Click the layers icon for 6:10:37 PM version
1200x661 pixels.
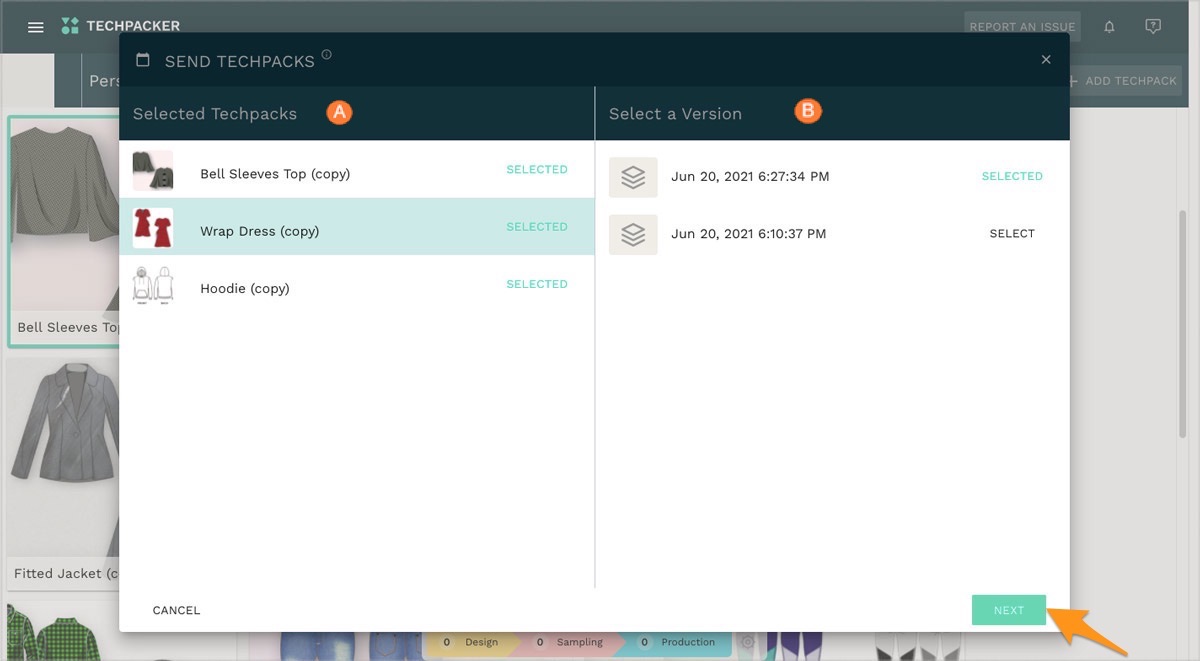[x=633, y=234]
